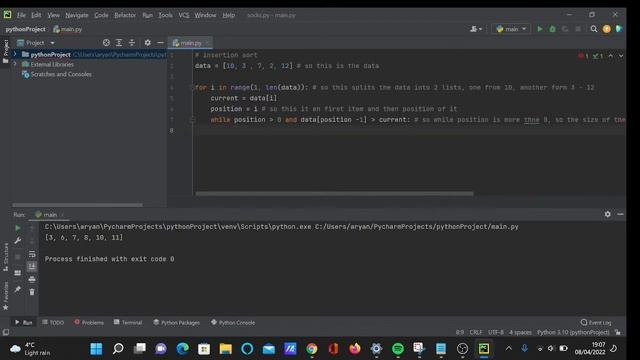Toggle soft-wrap in Run console
The width and height of the screenshot is (640, 360).
click(x=32, y=254)
